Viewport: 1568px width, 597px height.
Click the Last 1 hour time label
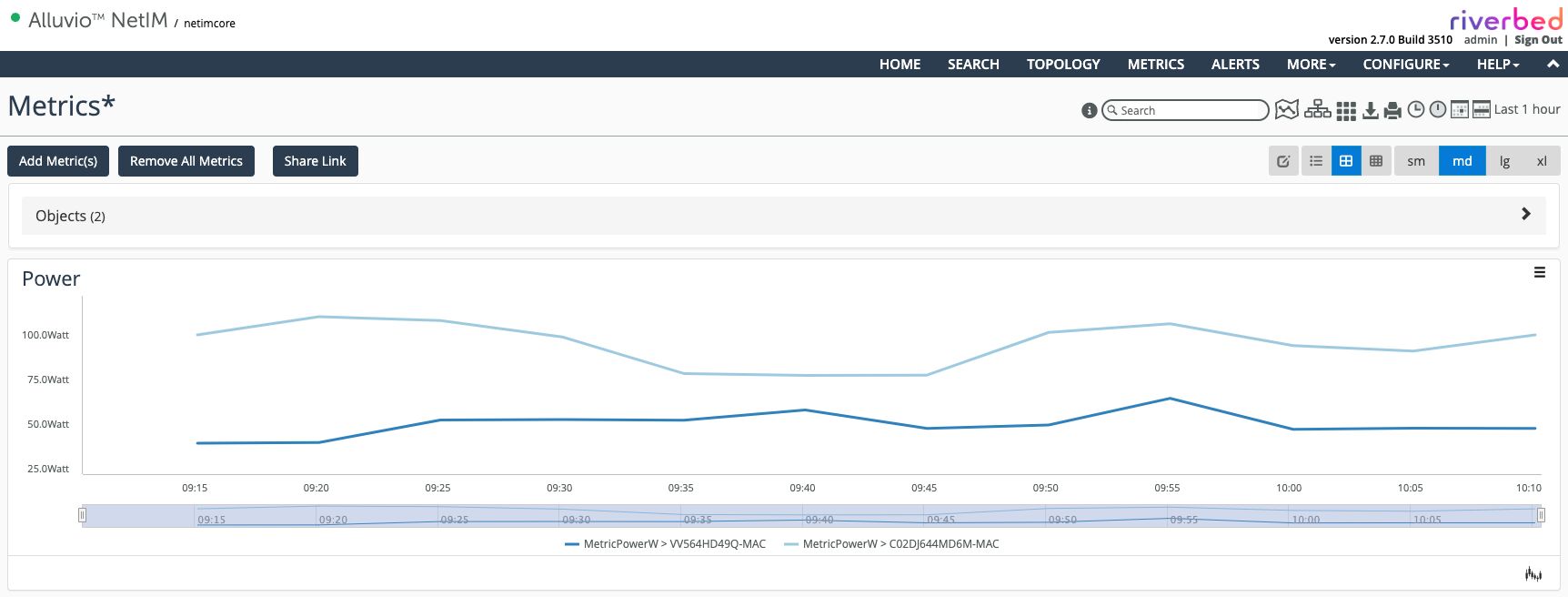click(1527, 109)
